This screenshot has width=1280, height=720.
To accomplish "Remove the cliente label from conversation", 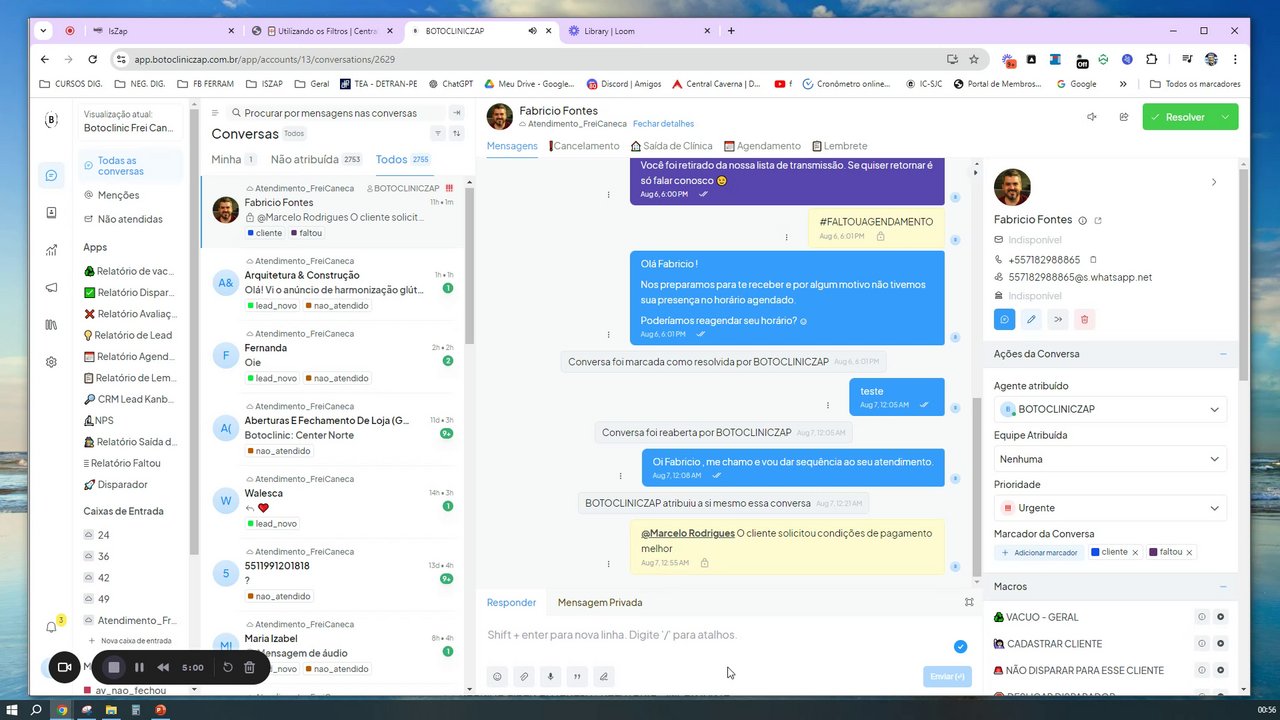I will (x=1135, y=552).
